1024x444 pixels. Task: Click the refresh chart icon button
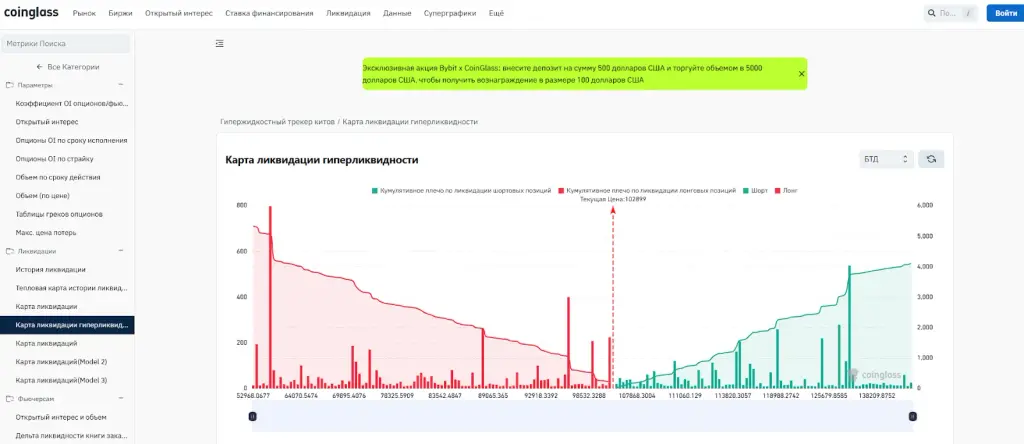931,159
